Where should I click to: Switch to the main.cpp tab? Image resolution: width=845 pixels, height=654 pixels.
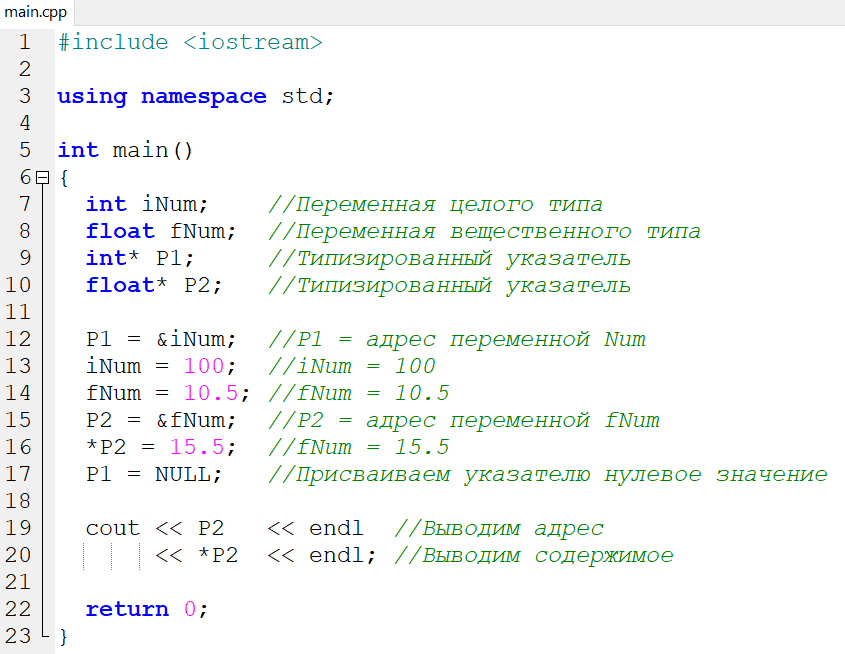tap(36, 12)
